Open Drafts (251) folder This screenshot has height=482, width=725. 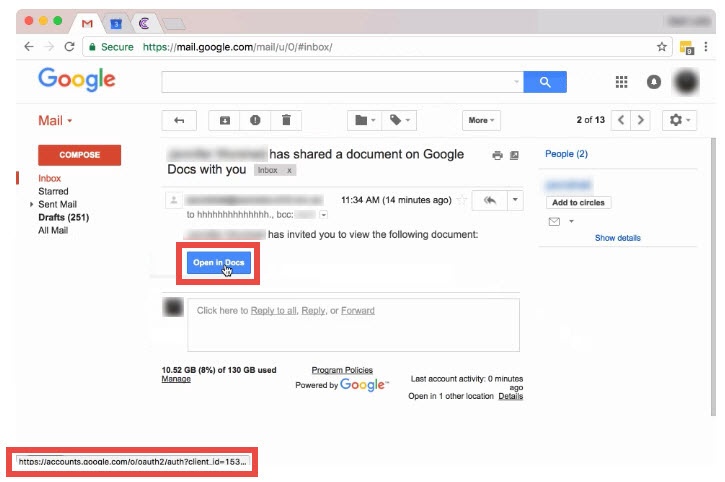tap(63, 217)
